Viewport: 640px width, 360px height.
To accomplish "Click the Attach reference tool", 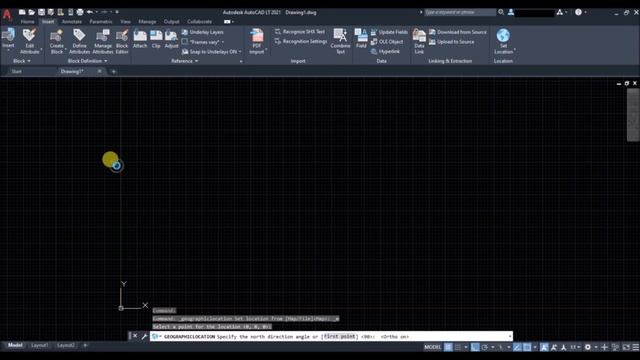I will pos(140,39).
